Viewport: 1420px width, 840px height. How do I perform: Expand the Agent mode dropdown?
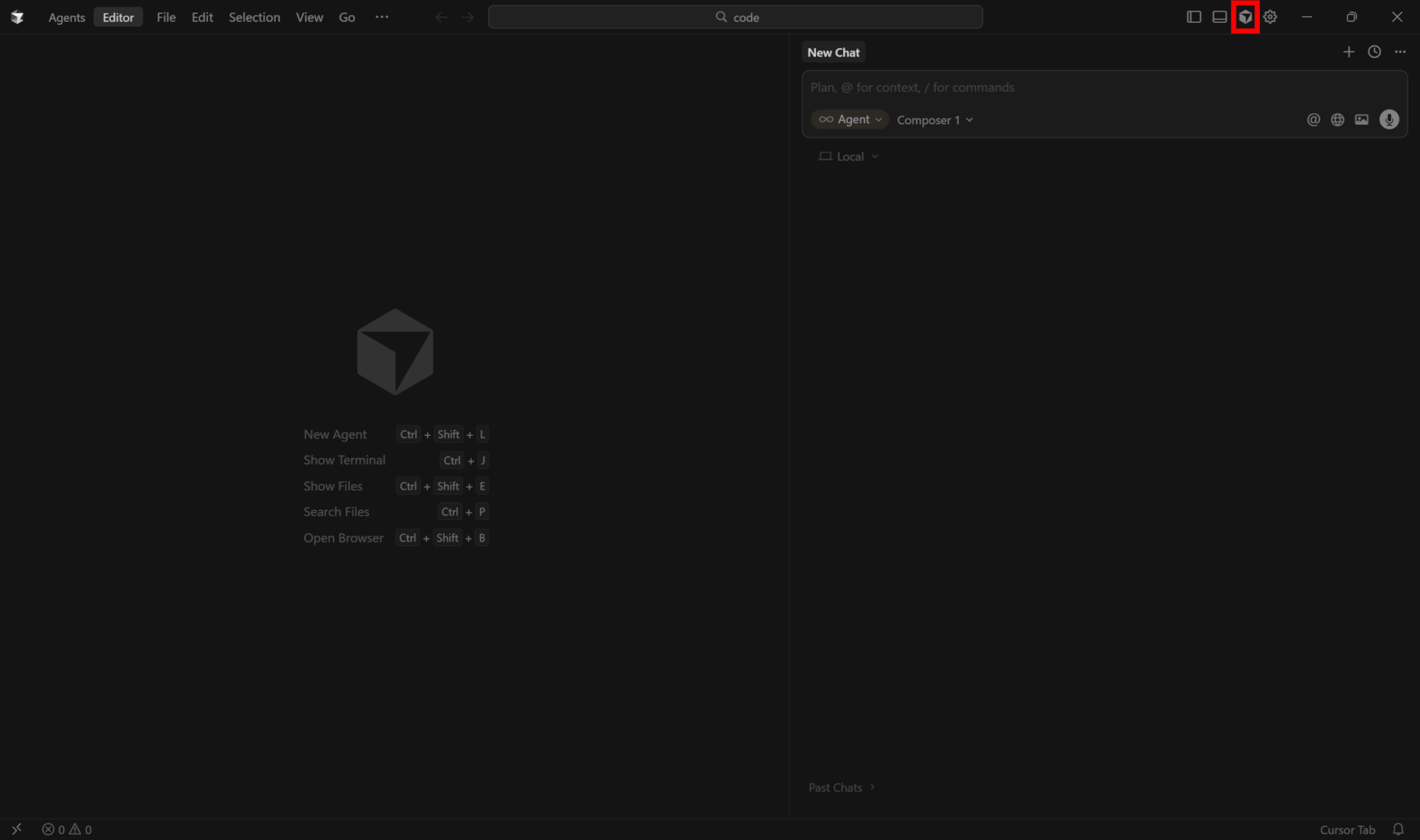click(850, 120)
